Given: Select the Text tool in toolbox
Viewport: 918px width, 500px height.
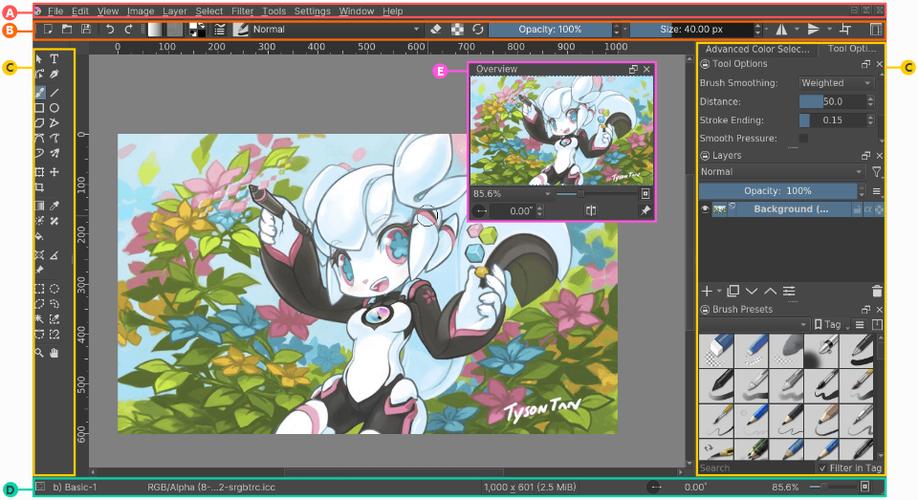Looking at the screenshot, I should click(54, 59).
